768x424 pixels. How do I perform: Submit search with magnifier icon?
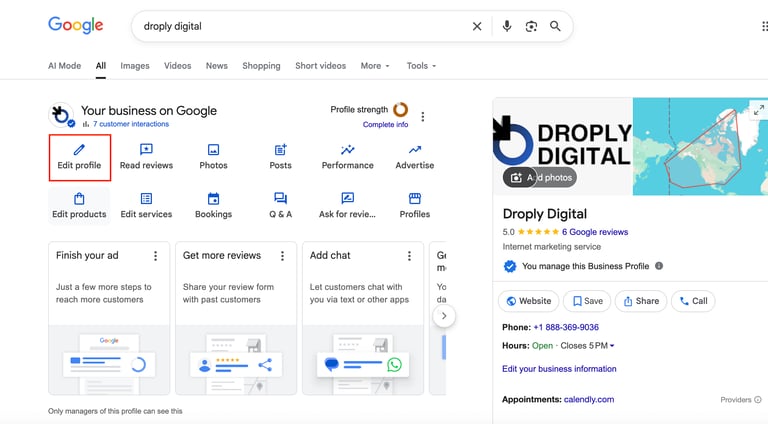(x=555, y=26)
